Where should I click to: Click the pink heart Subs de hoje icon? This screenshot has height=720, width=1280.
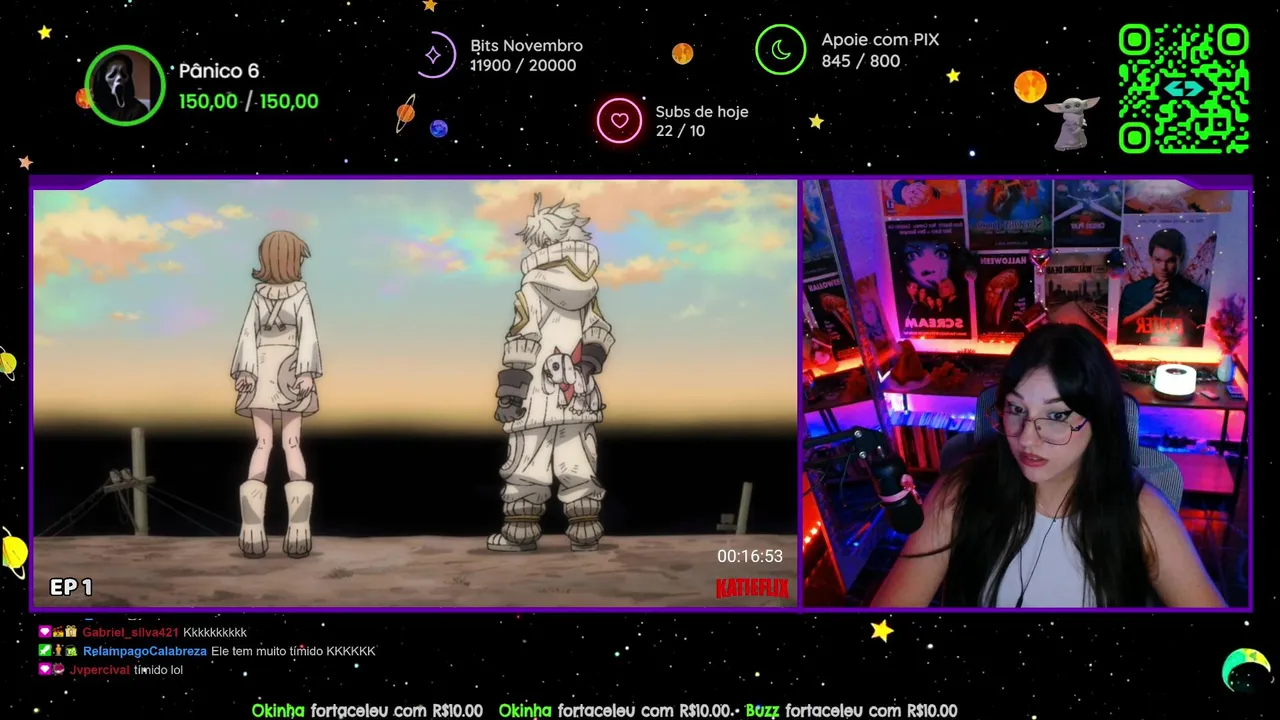[619, 121]
